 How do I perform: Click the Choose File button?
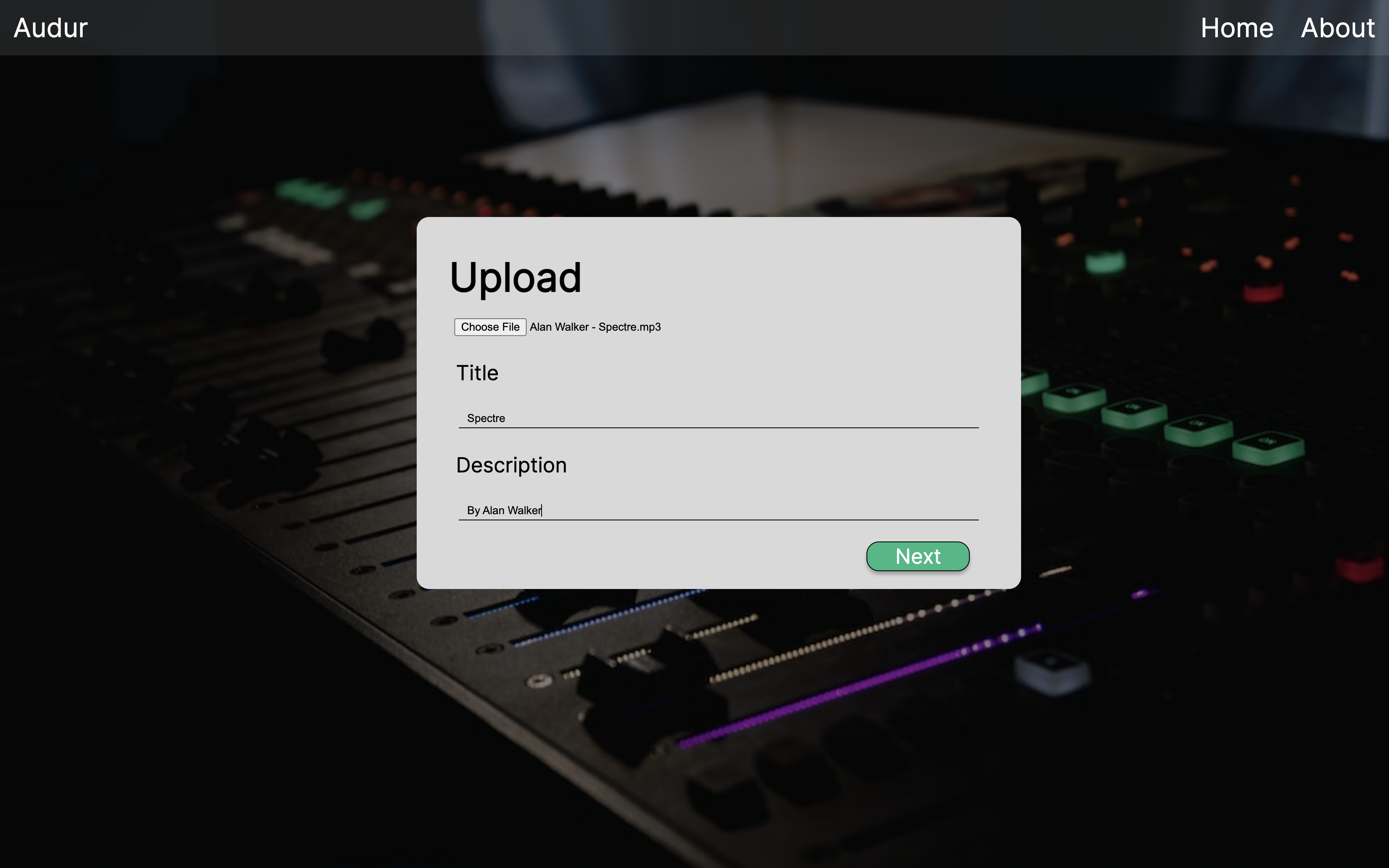click(x=490, y=327)
